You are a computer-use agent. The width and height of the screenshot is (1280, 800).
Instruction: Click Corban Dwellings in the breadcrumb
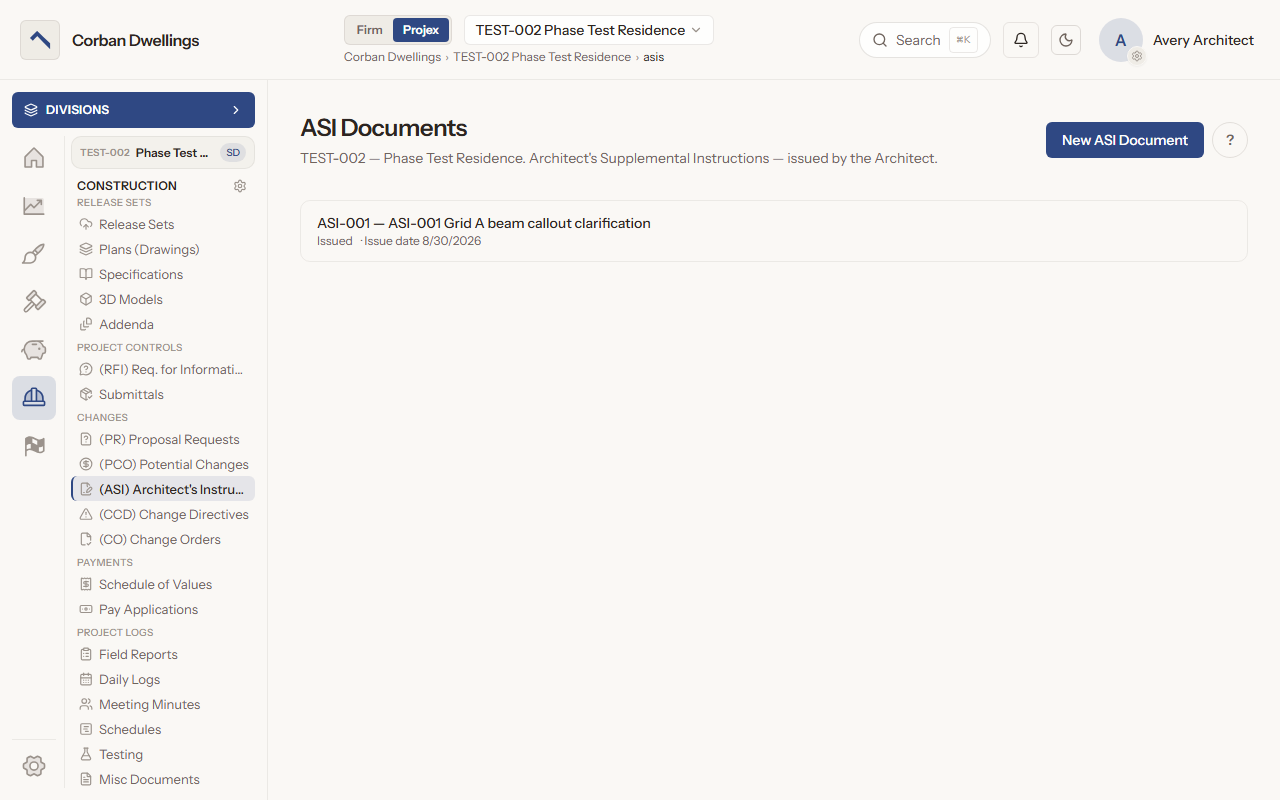click(x=392, y=57)
